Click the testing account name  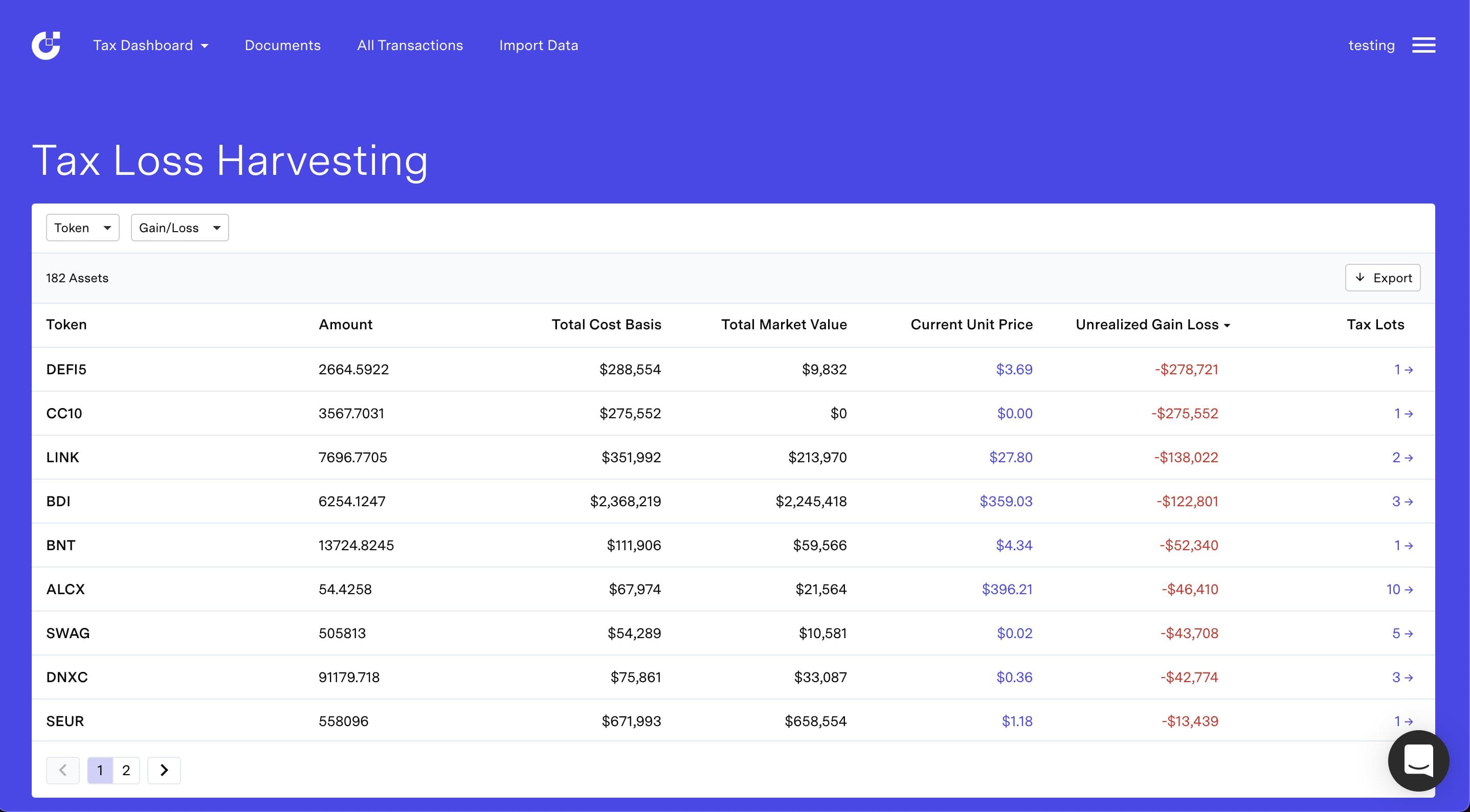(1371, 45)
